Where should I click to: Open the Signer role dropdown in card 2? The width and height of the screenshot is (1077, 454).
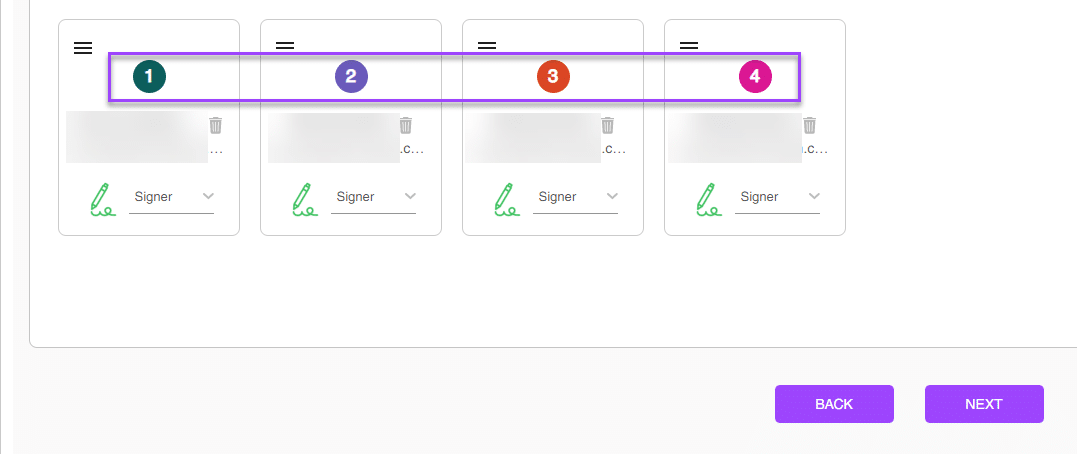click(x=374, y=197)
